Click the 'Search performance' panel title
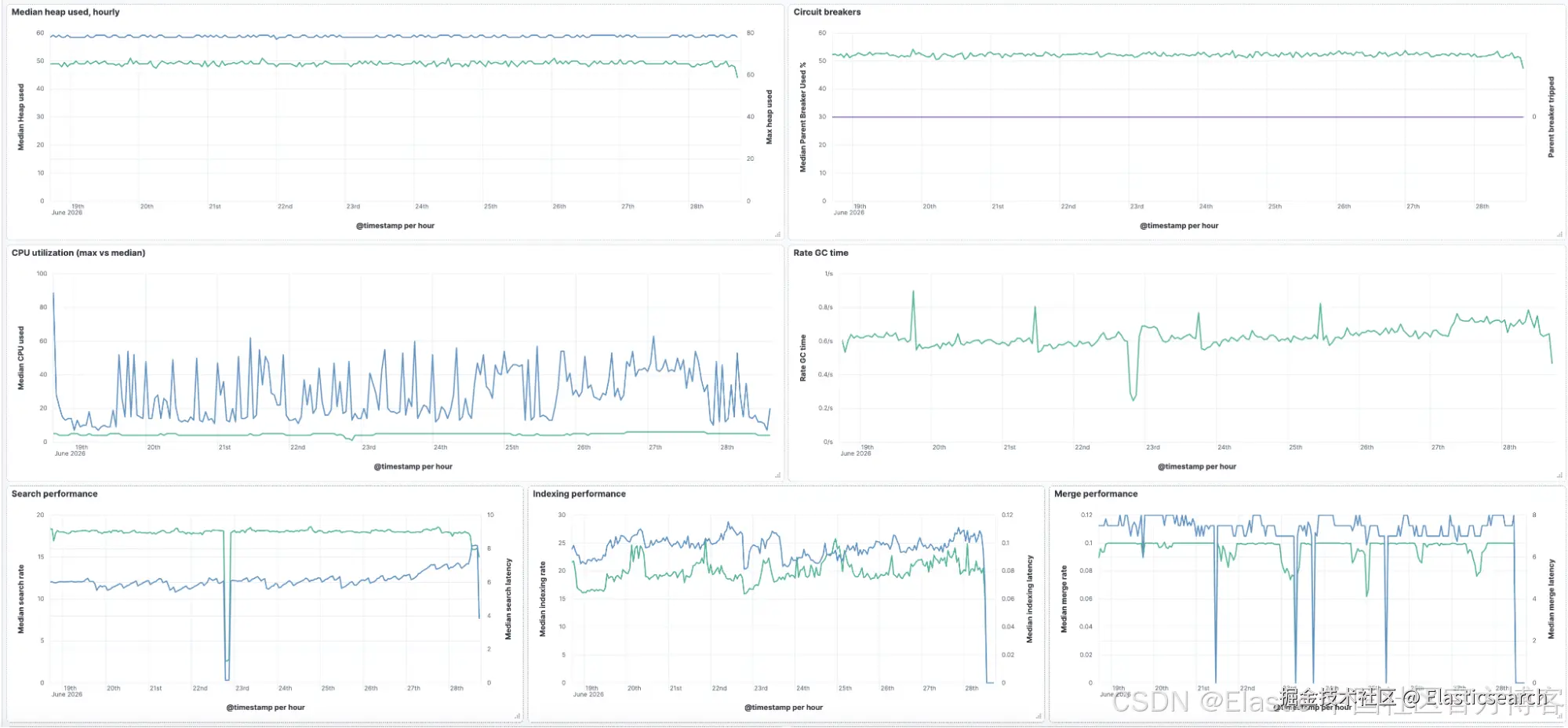1568x728 pixels. click(x=54, y=493)
